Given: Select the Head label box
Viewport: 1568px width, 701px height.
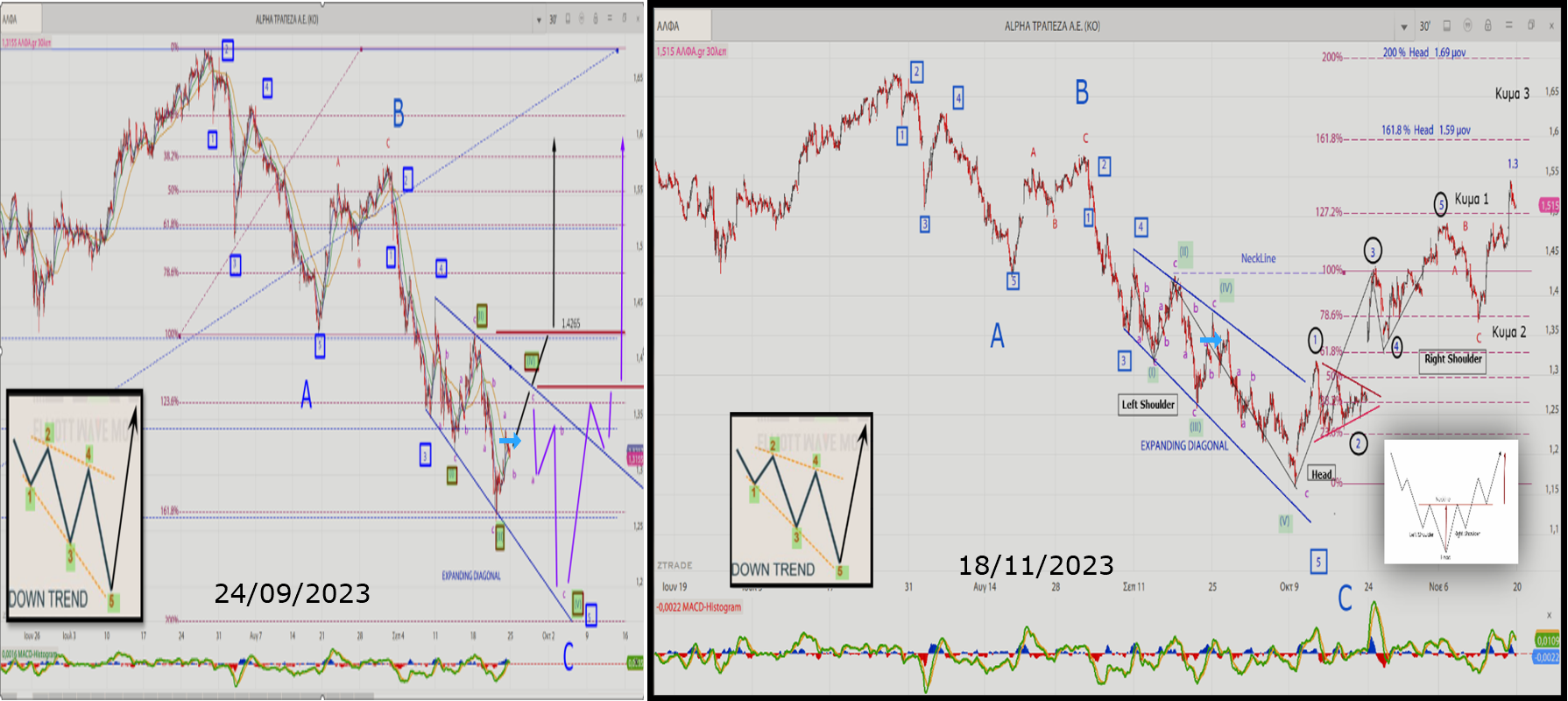Looking at the screenshot, I should (1321, 475).
